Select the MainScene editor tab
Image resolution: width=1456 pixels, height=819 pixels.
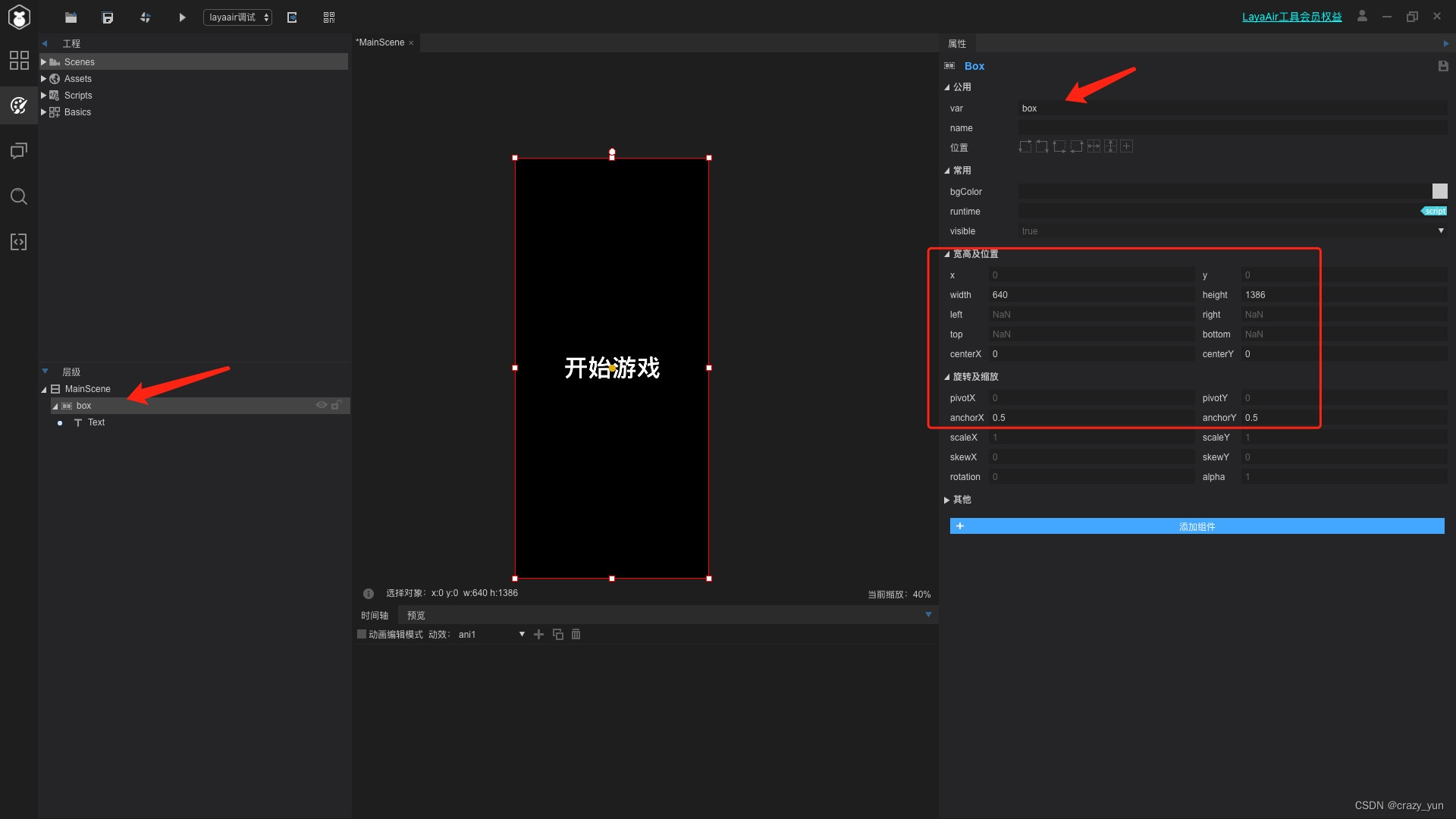[381, 42]
